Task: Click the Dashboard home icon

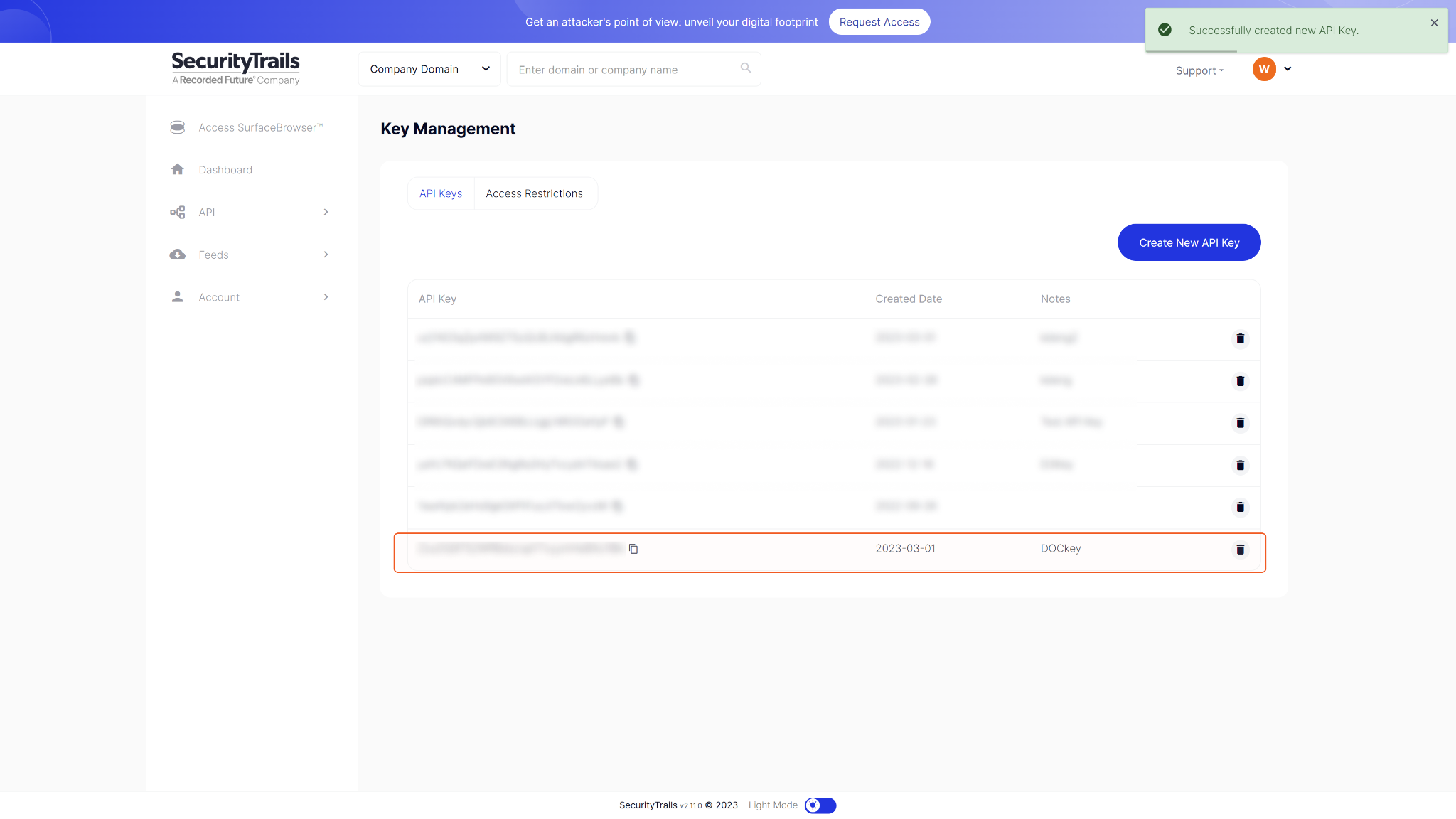Action: (x=178, y=169)
